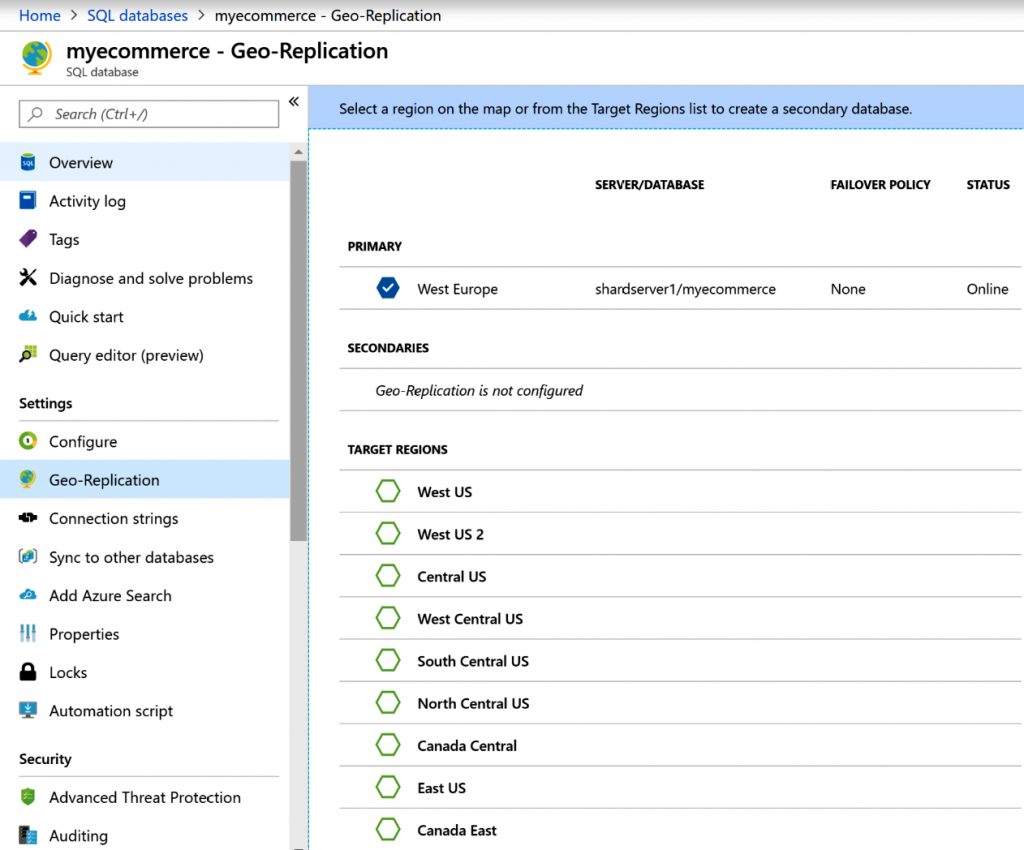Open the Automation script menu item
1024x850 pixels.
click(x=111, y=711)
